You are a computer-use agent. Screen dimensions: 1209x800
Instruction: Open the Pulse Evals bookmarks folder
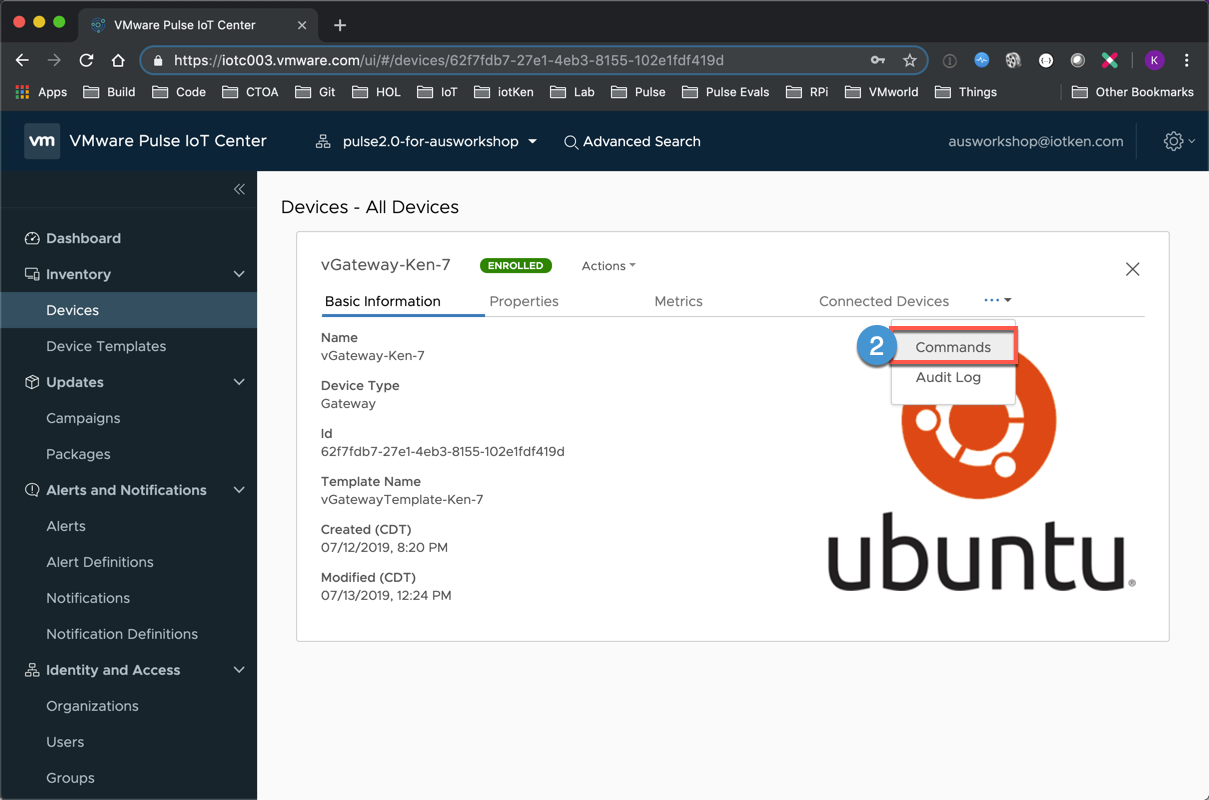[726, 92]
